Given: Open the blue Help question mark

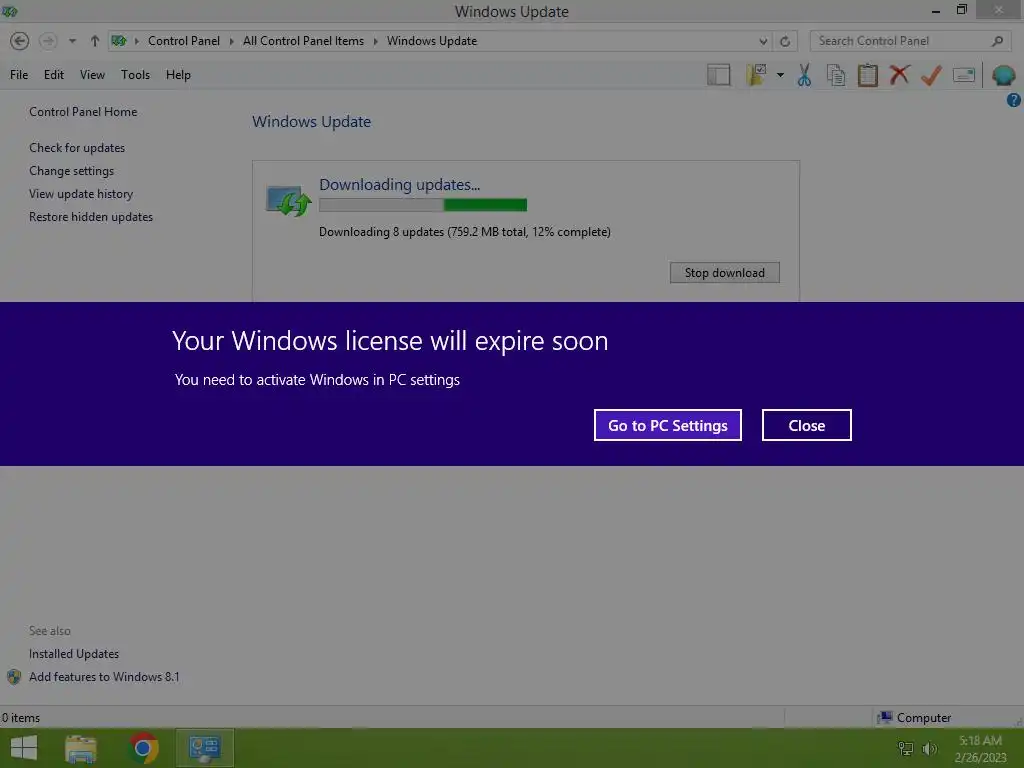Looking at the screenshot, I should 1014,100.
